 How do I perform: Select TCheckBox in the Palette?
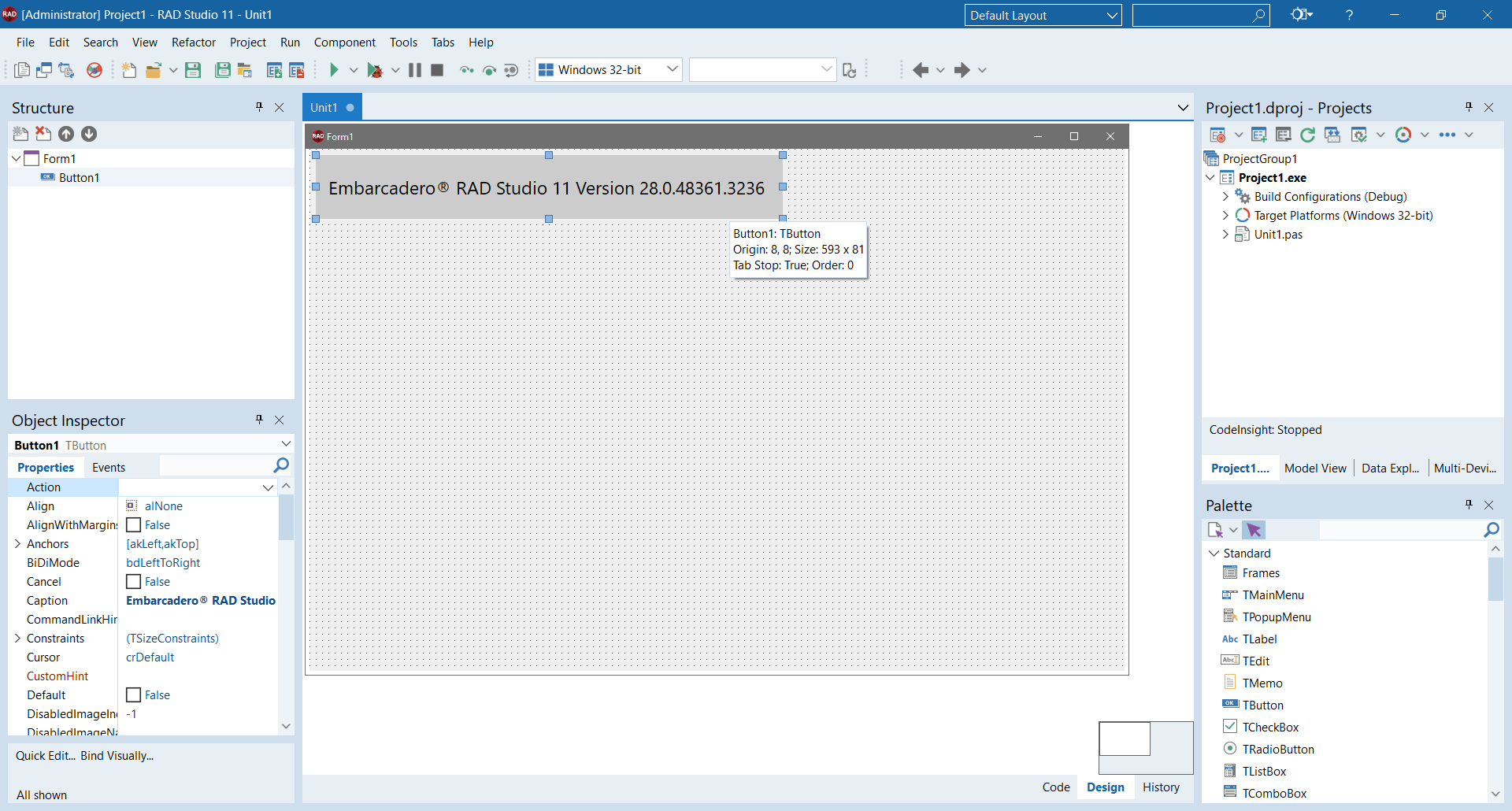click(1270, 728)
